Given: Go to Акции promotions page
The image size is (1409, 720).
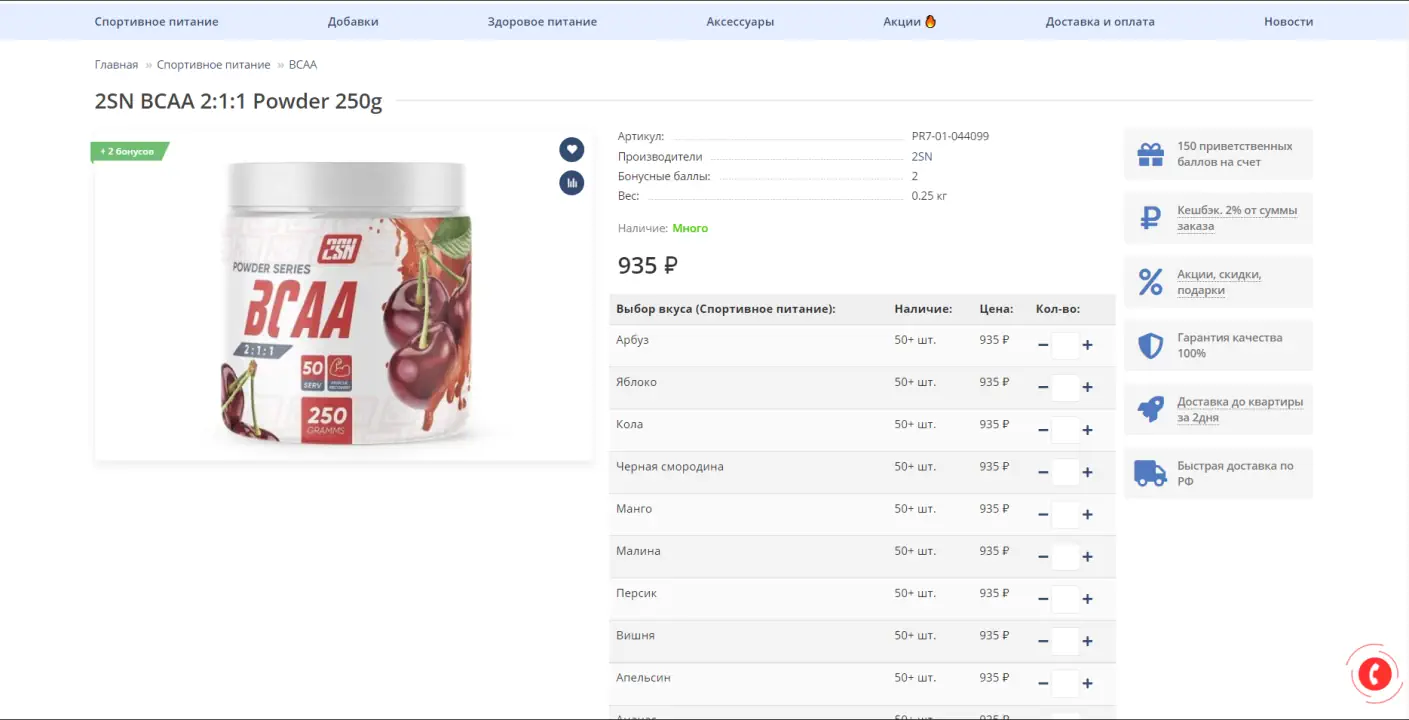Looking at the screenshot, I should coord(908,21).
